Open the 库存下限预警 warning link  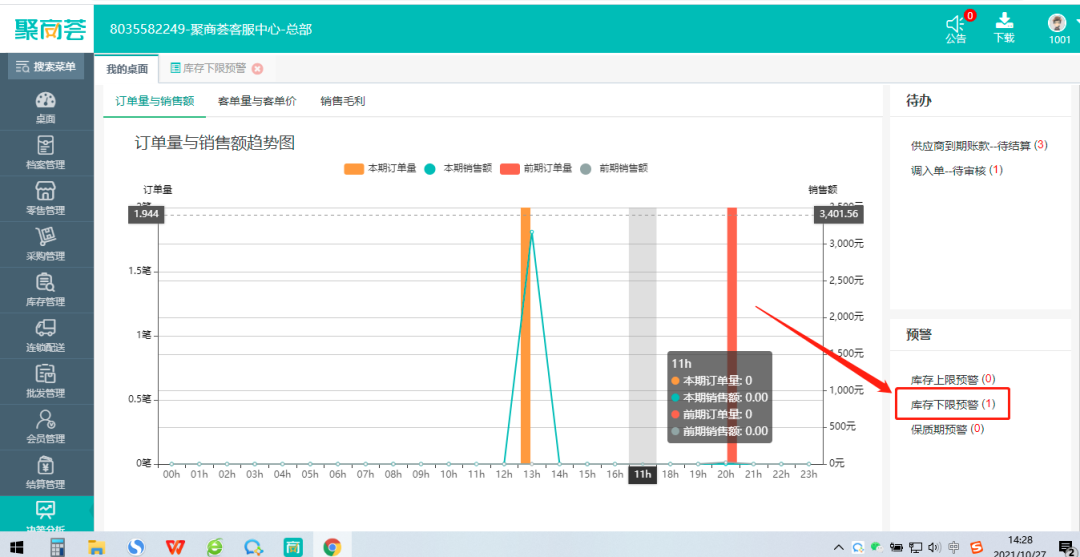click(x=946, y=404)
